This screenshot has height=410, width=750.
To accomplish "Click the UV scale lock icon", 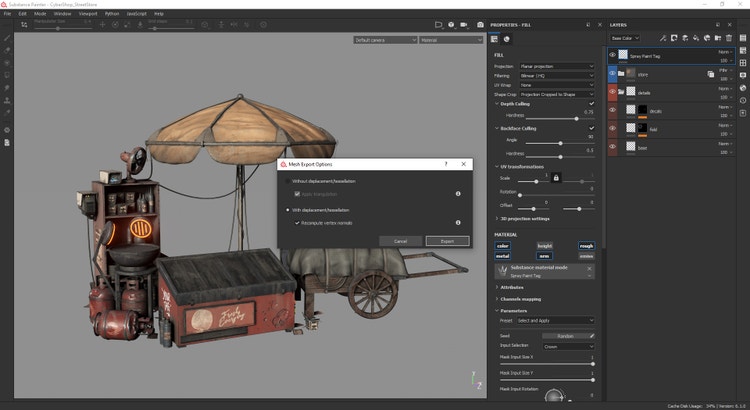I will tap(556, 177).
